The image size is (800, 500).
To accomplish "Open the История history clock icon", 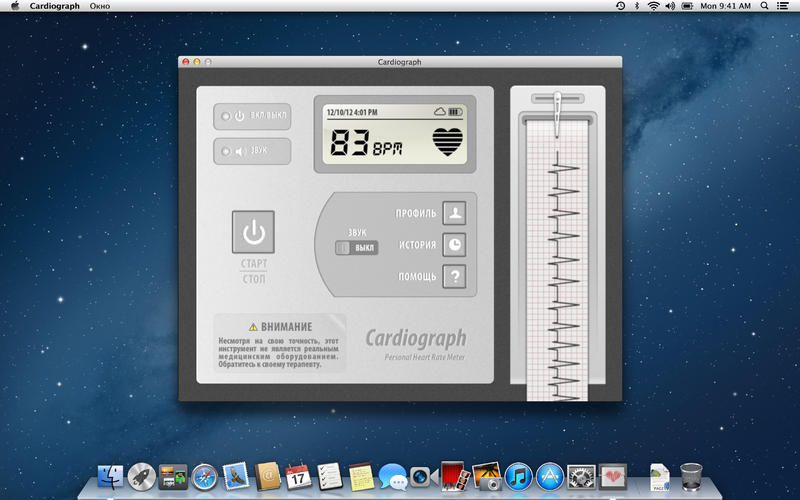I will pos(454,244).
